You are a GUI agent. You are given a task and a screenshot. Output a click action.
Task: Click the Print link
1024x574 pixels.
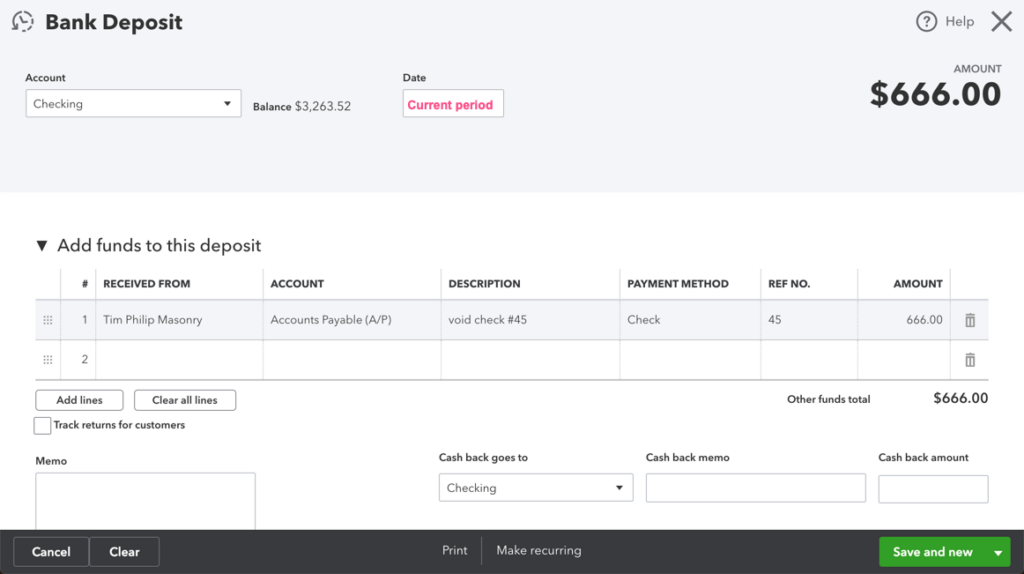click(x=455, y=550)
